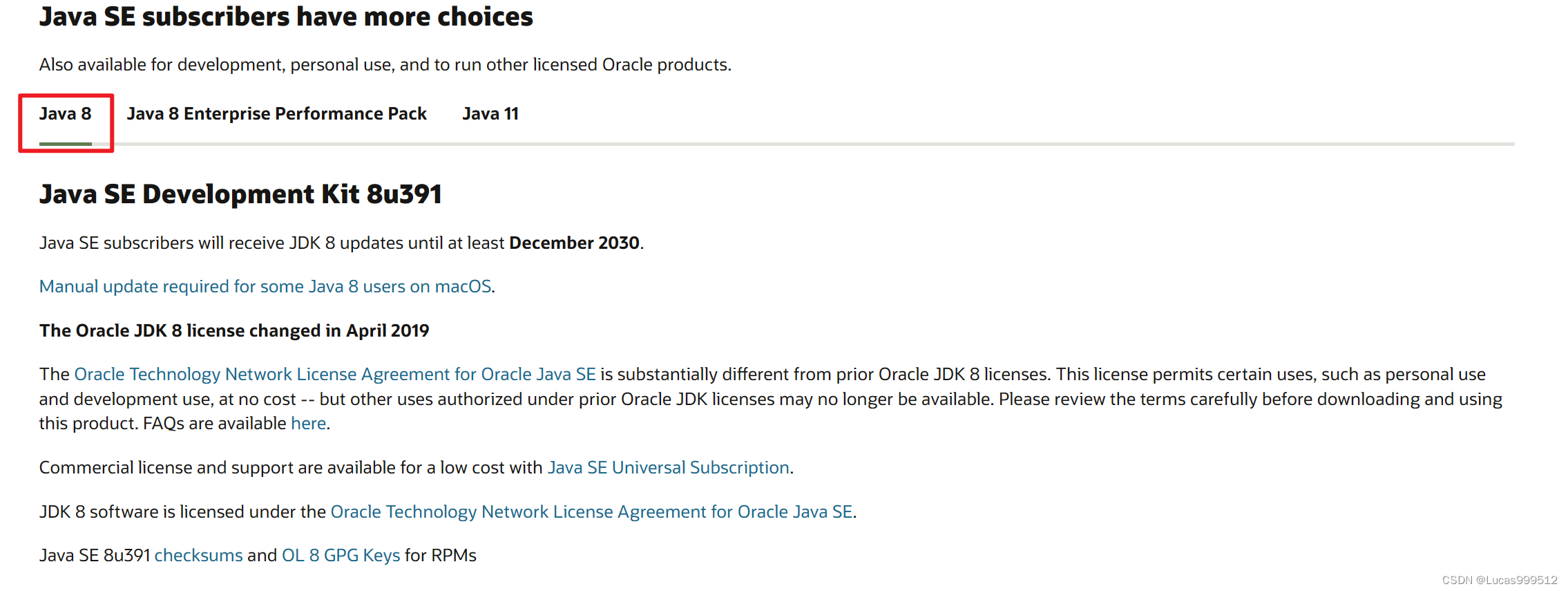The height and width of the screenshot is (591, 1568).
Task: Switch to the Java 11 tab
Action: tap(490, 114)
